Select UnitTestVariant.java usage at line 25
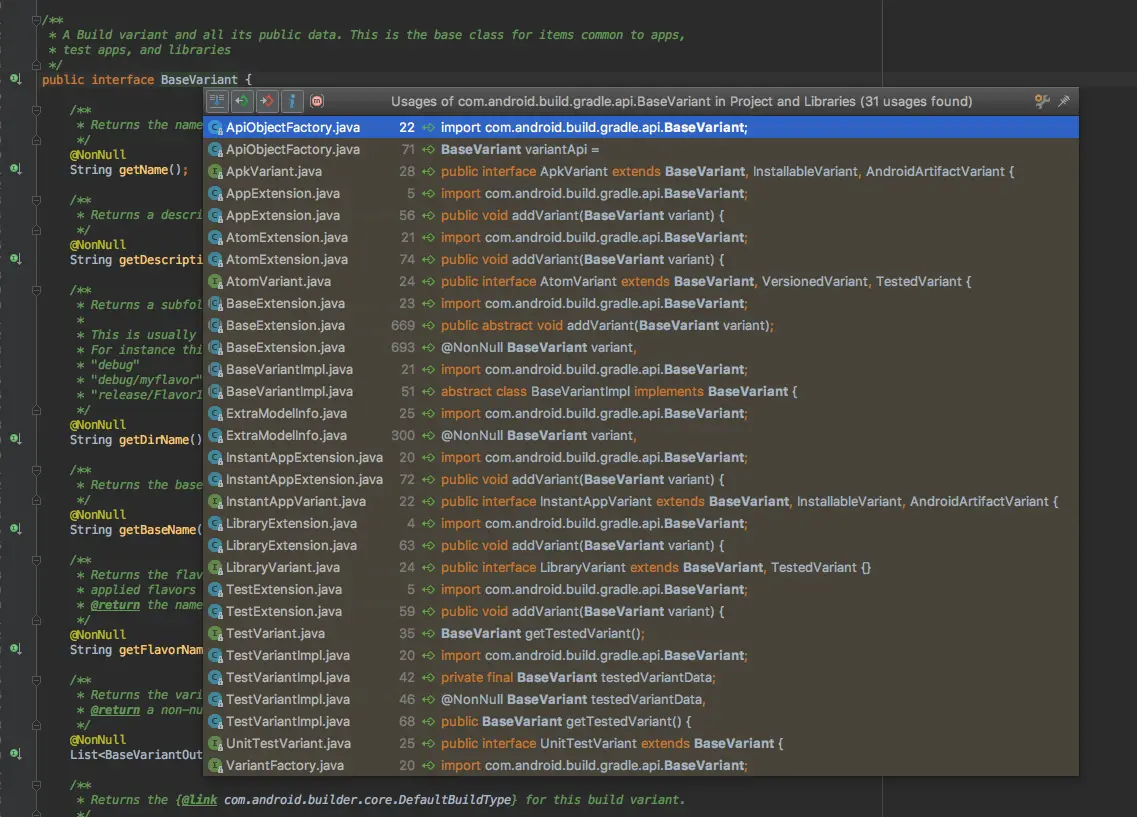Image resolution: width=1137 pixels, height=817 pixels. pos(600,743)
